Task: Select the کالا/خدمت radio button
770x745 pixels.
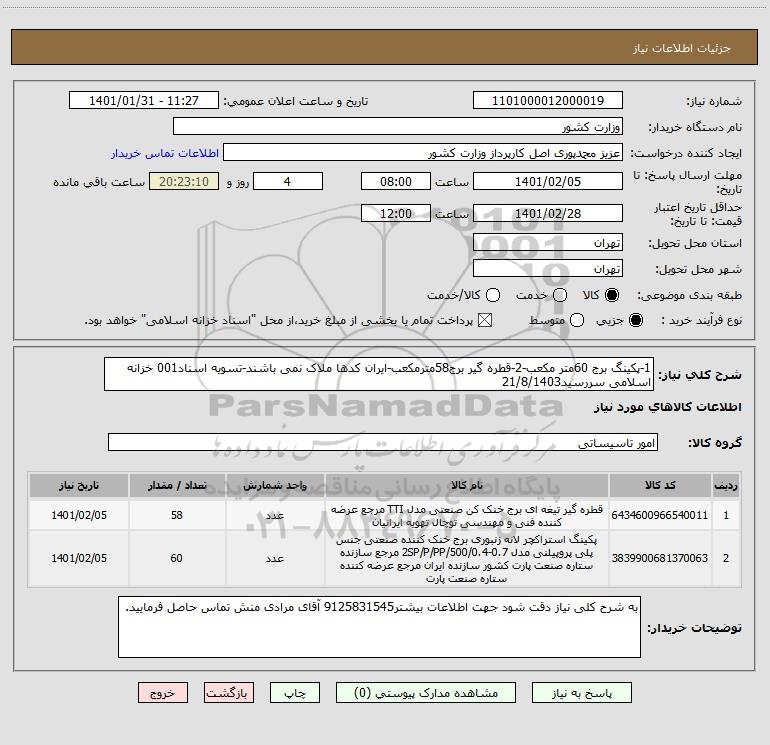Action: [x=493, y=295]
